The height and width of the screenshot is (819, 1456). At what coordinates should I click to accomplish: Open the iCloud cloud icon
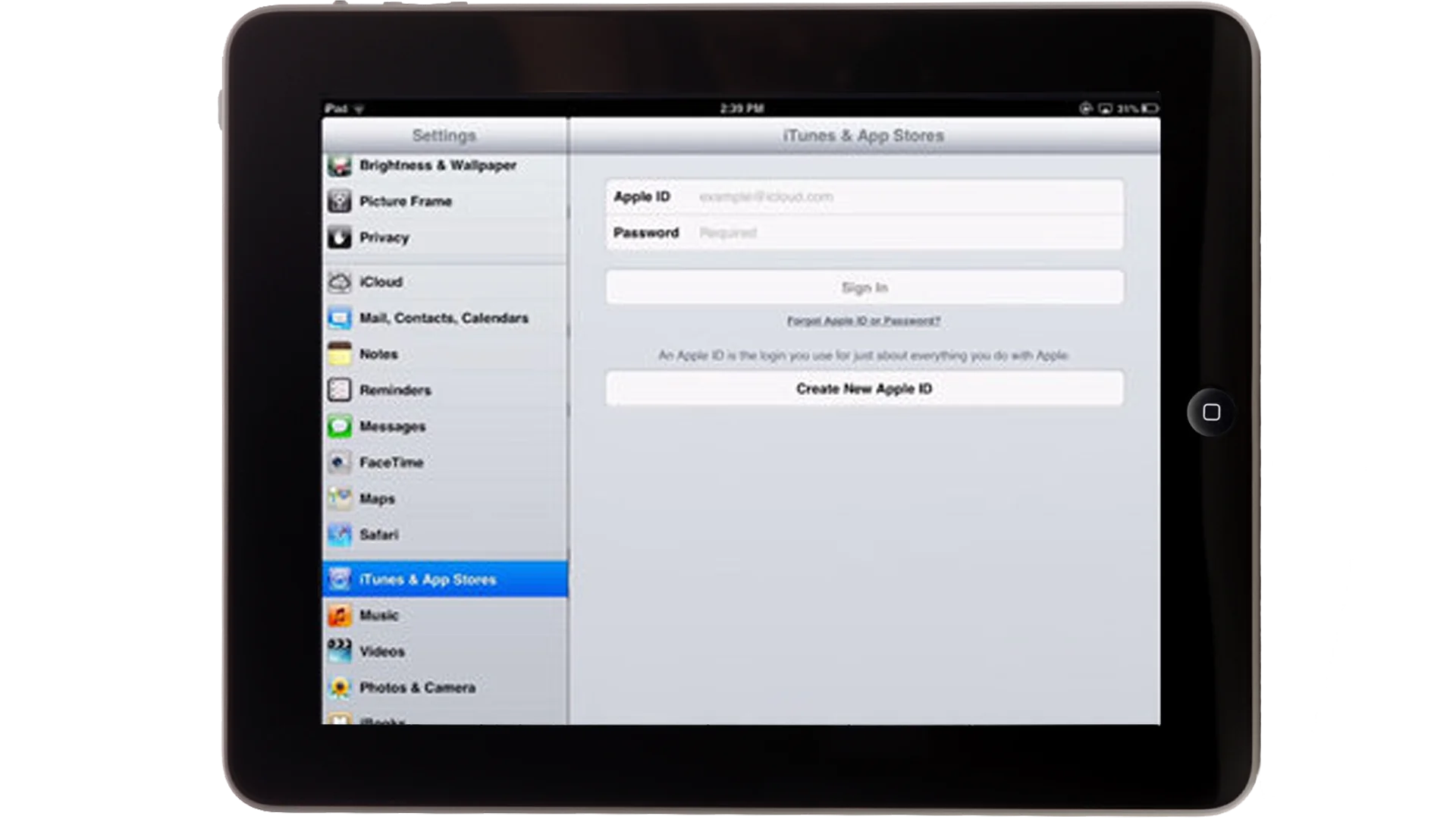point(340,282)
